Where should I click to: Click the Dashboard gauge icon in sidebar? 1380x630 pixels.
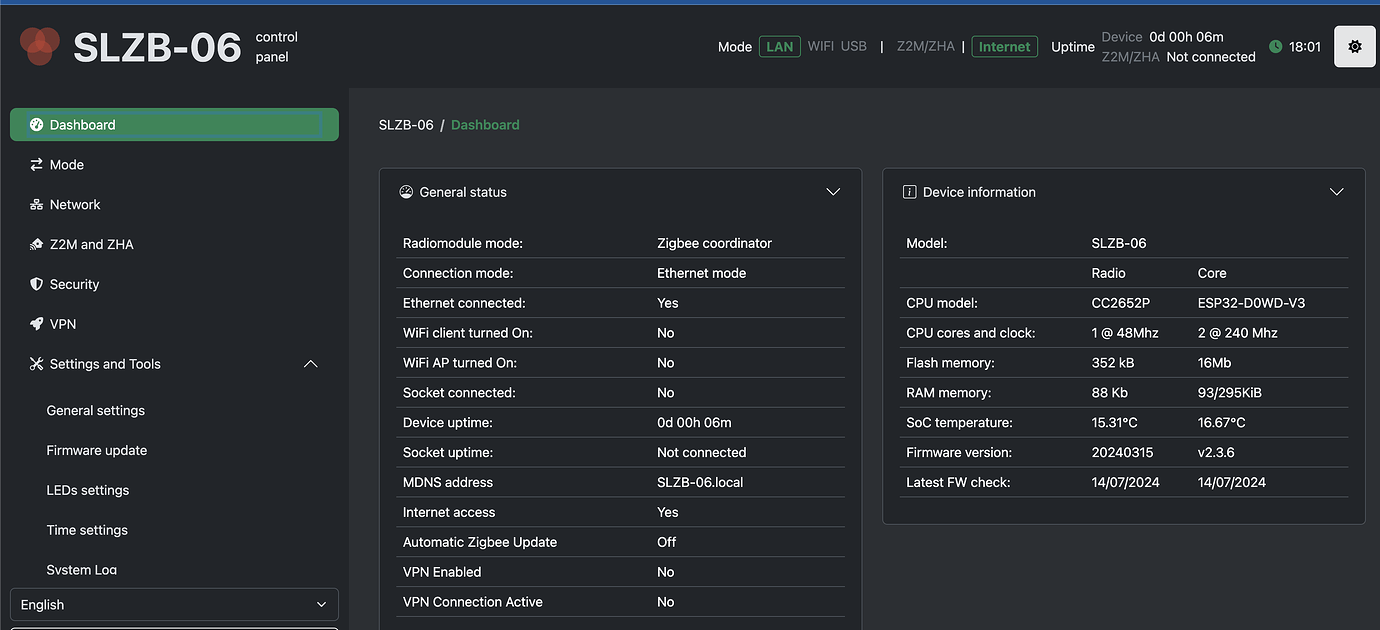(x=37, y=125)
